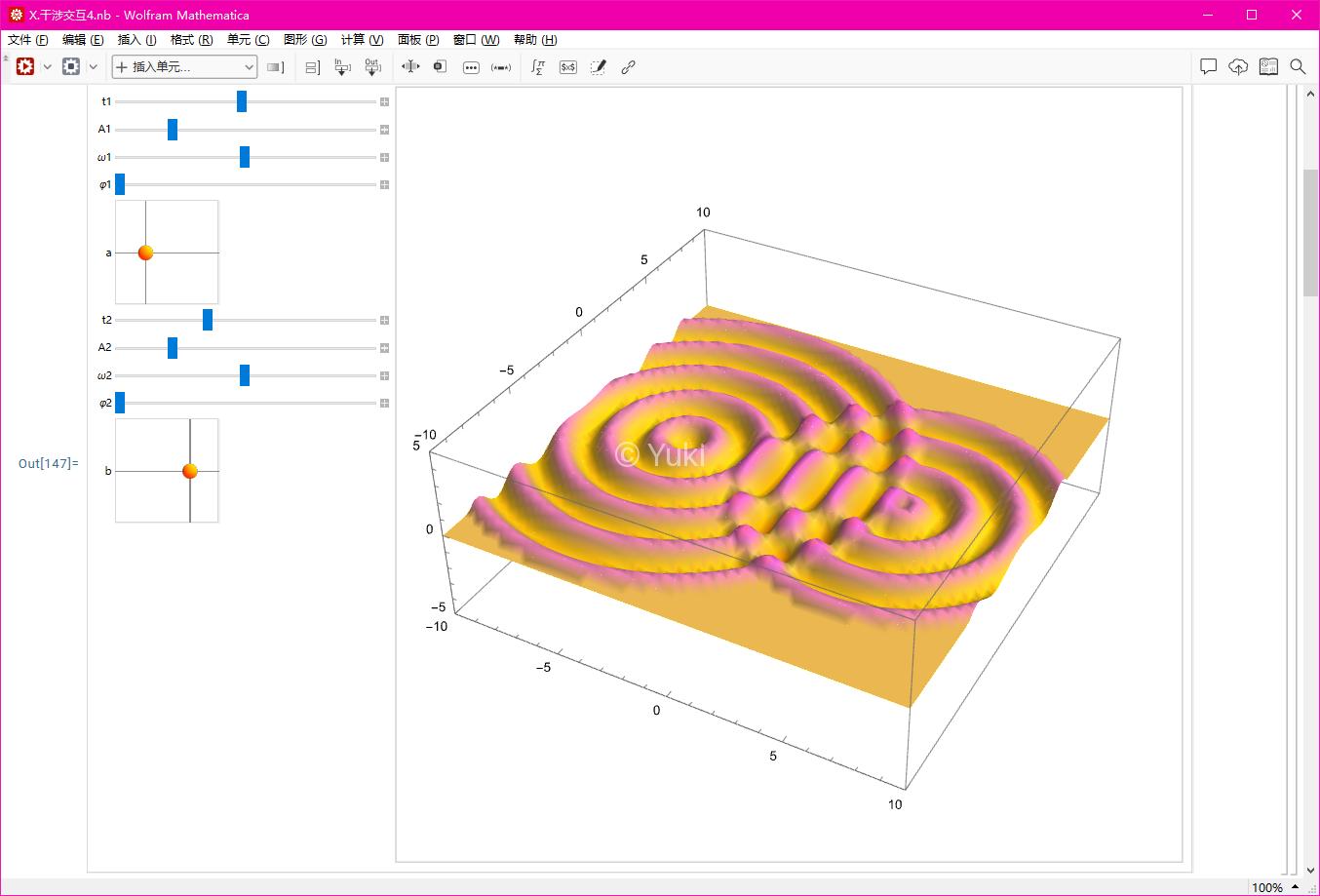Click the cloud upload publish icon

pos(1238,67)
